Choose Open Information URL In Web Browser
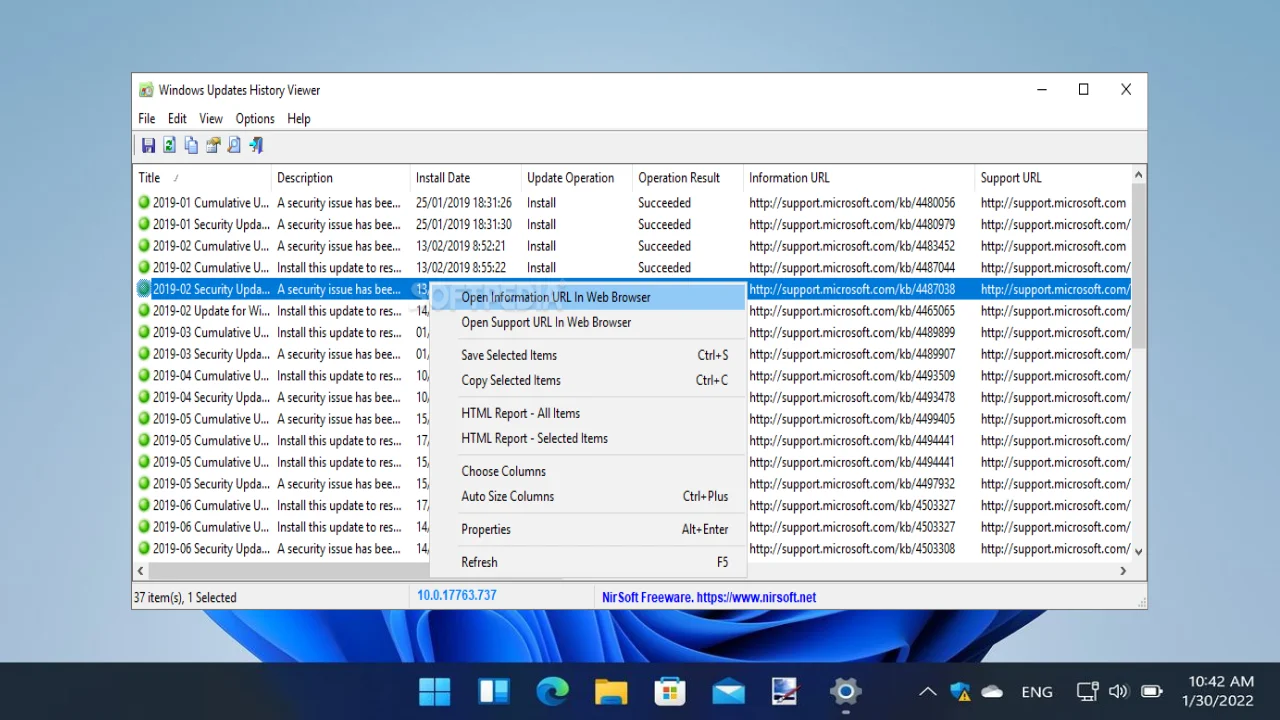The width and height of the screenshot is (1280, 720). [588, 297]
